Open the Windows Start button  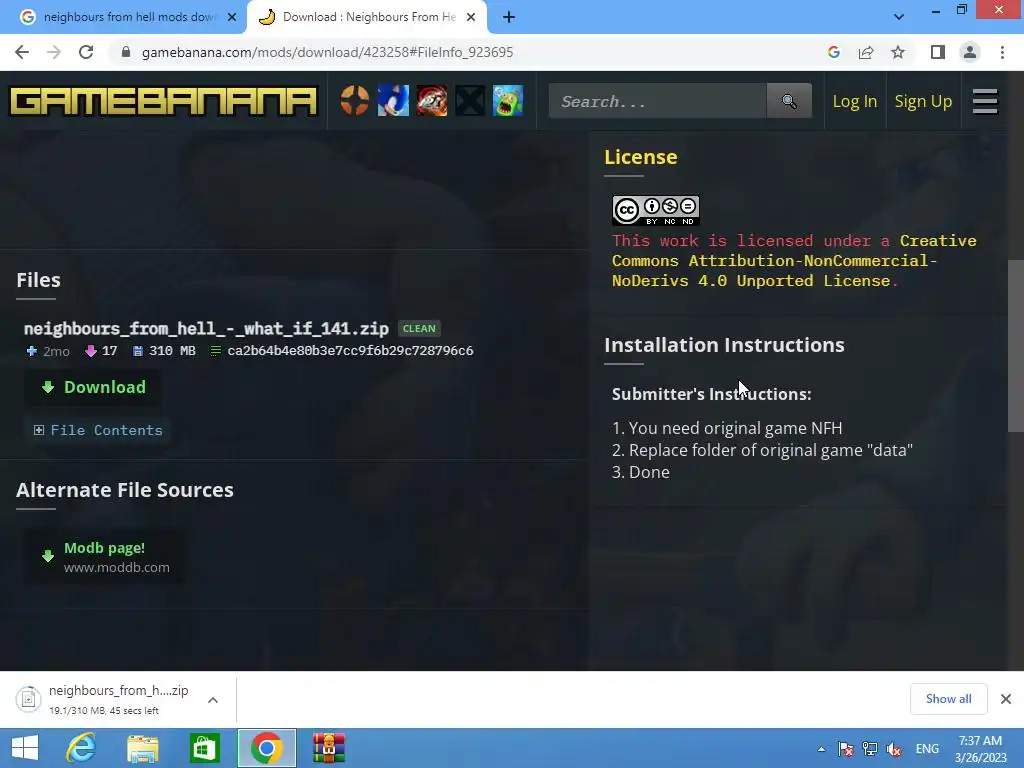25,748
